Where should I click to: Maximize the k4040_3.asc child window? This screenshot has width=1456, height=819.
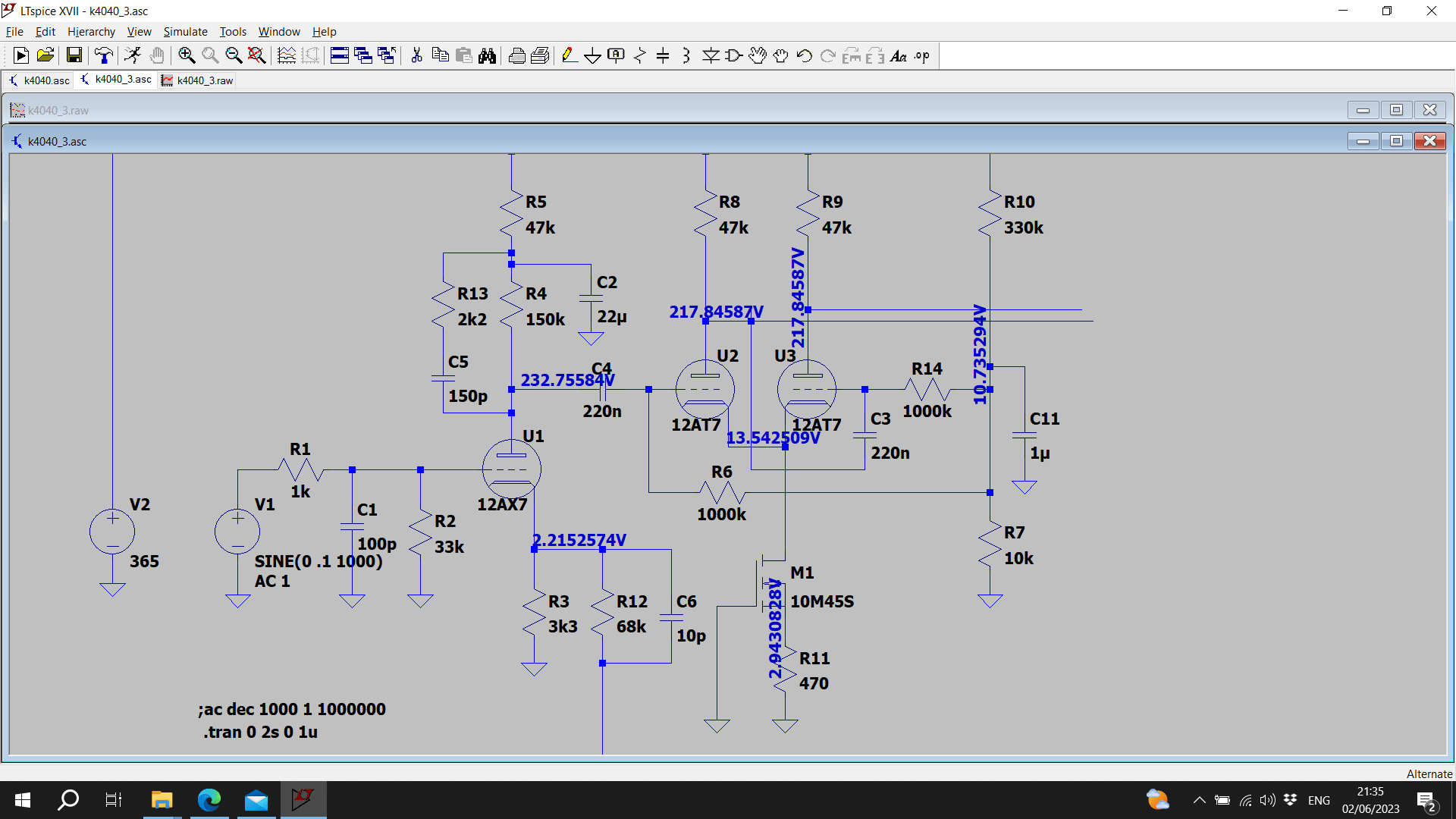click(x=1396, y=141)
